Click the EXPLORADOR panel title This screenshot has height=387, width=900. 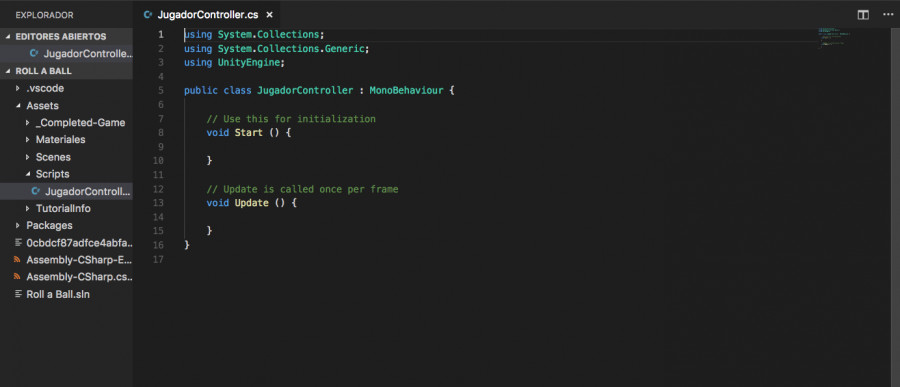44,15
